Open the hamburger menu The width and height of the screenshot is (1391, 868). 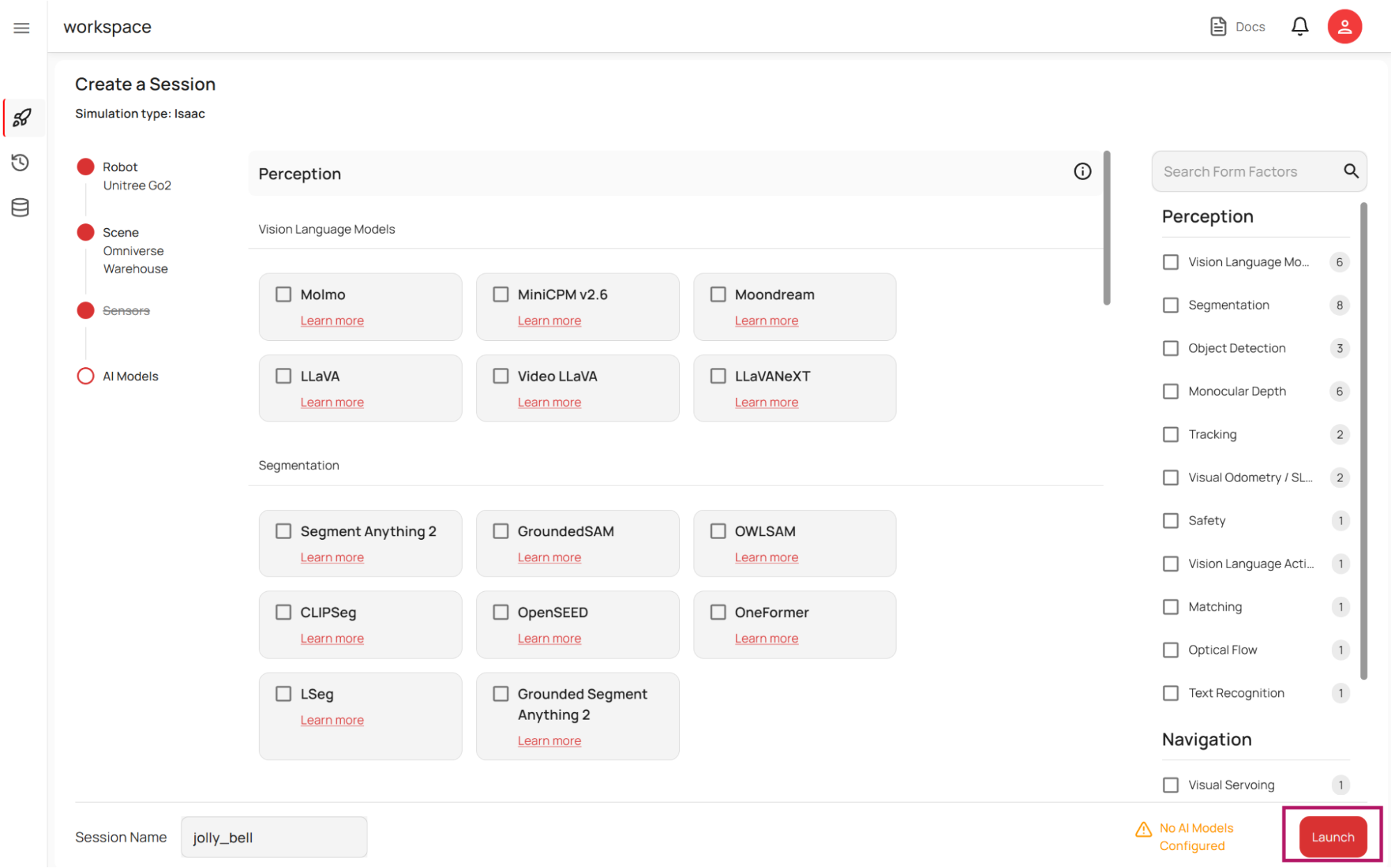point(22,28)
